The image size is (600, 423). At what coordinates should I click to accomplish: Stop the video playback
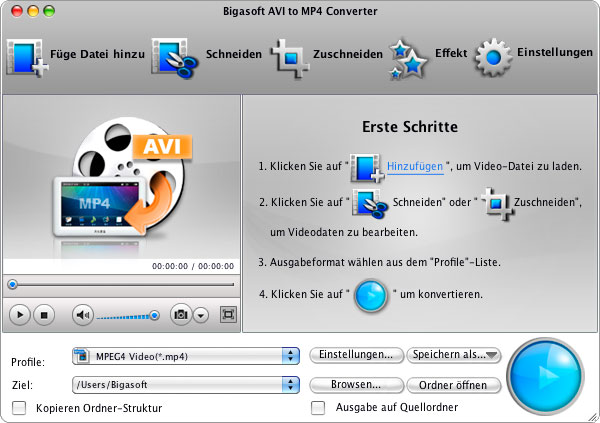click(44, 315)
